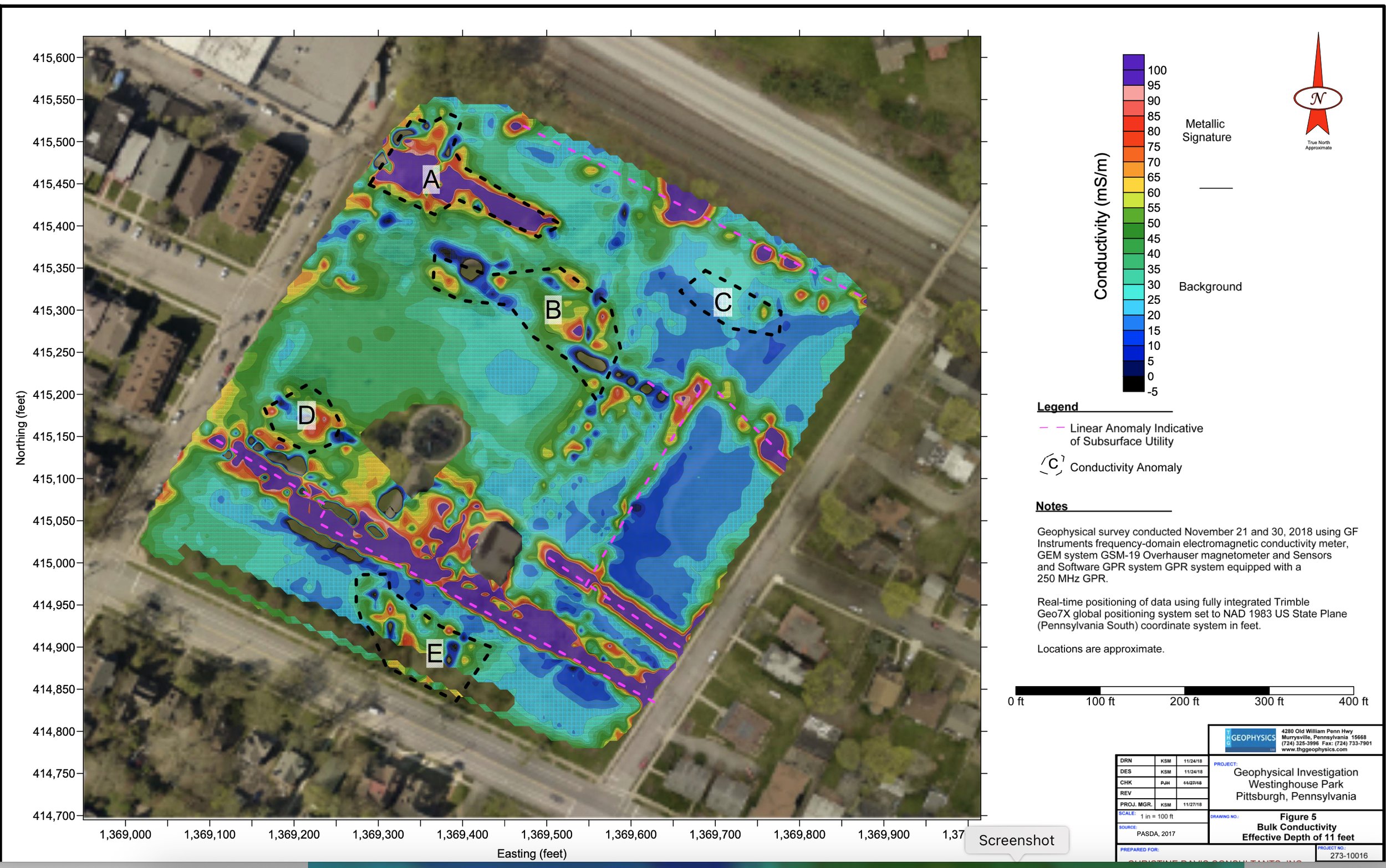This screenshot has width=1386, height=868.
Task: Click anomaly label B on the map
Action: pos(552,310)
